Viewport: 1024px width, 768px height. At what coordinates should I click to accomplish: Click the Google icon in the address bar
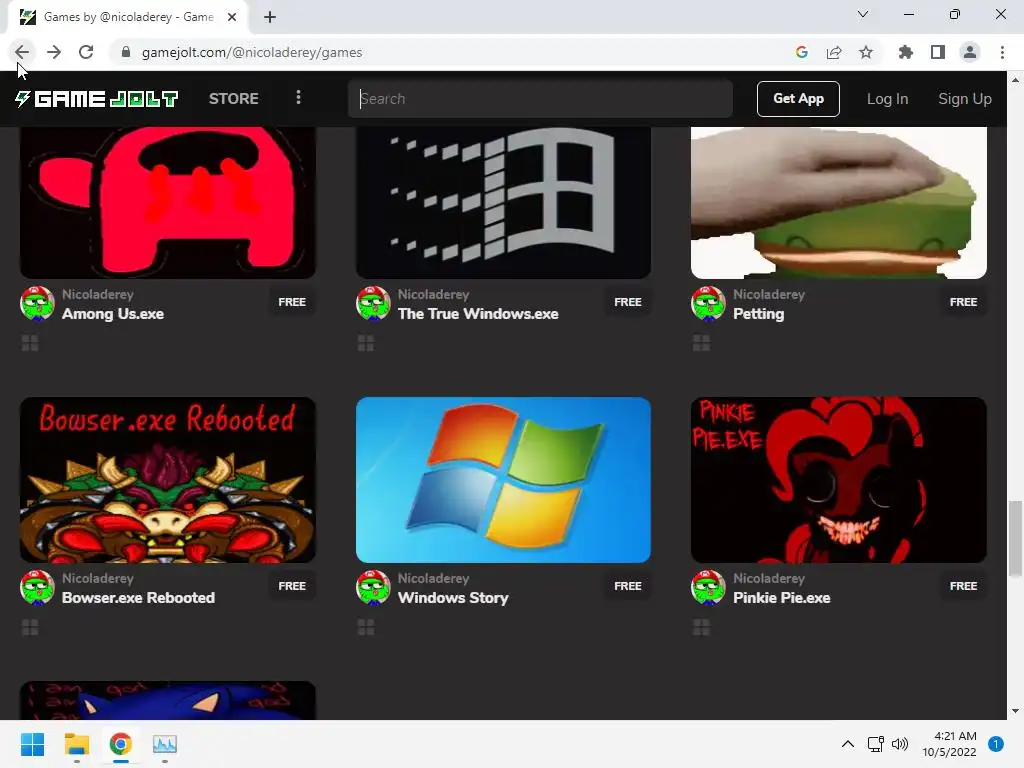pyautogui.click(x=802, y=52)
